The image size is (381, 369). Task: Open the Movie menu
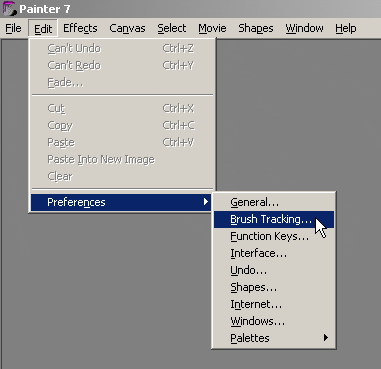(x=212, y=28)
